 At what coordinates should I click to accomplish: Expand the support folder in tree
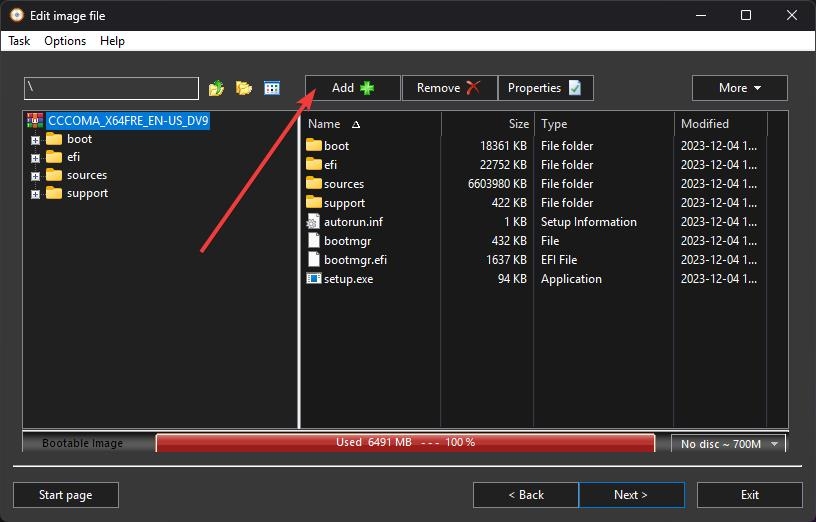[x=35, y=195]
